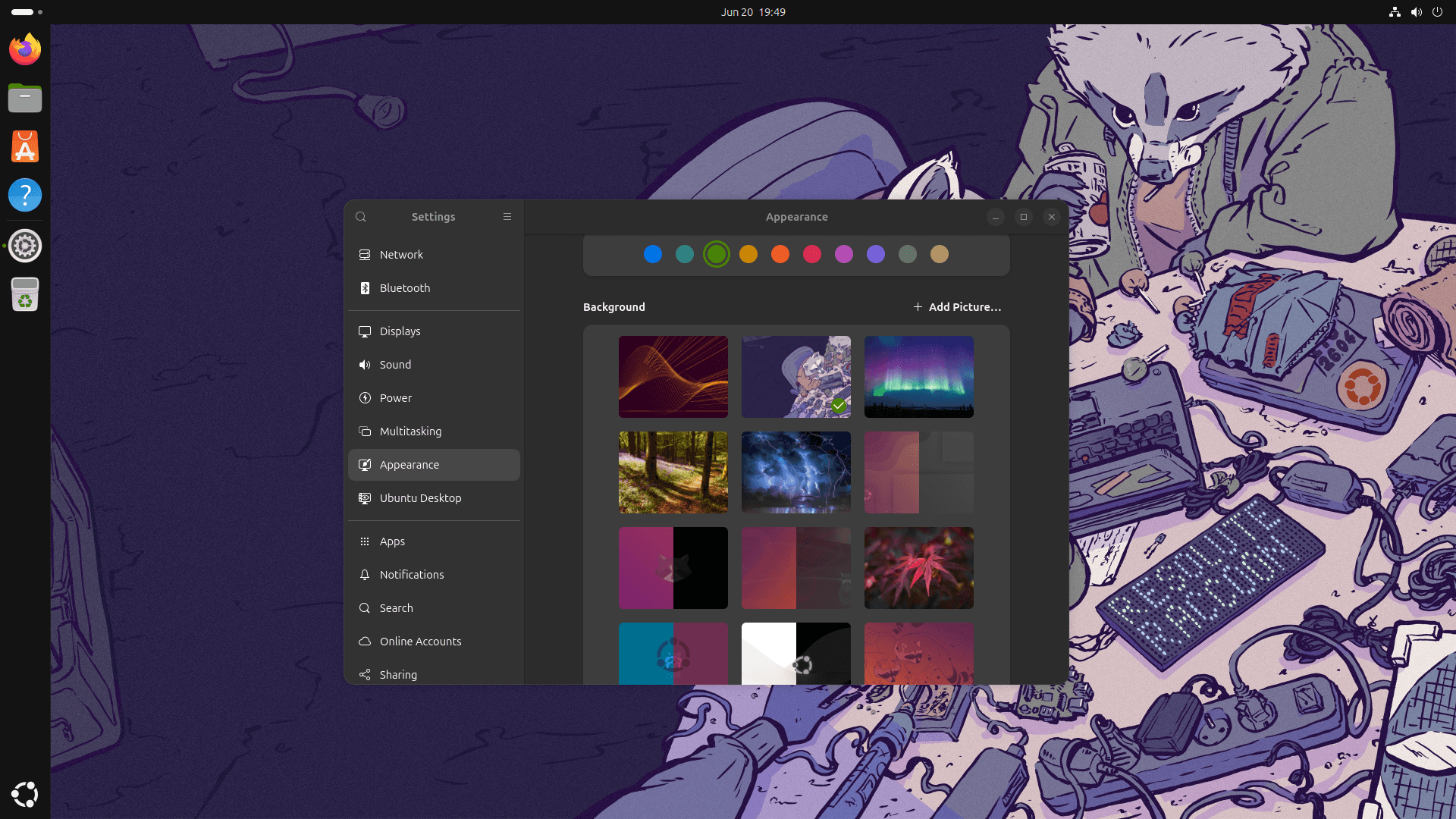Choose the blue accent color
Screen dimensions: 1456x819
coord(653,254)
